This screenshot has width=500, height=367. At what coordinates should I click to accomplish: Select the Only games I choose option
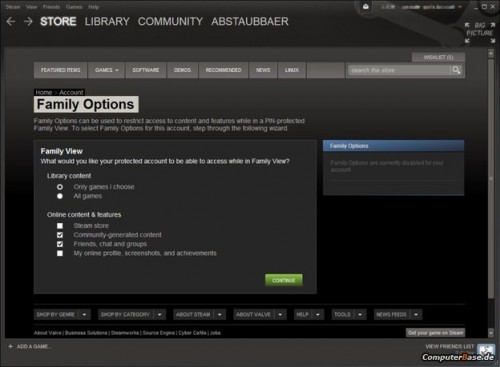pyautogui.click(x=60, y=187)
